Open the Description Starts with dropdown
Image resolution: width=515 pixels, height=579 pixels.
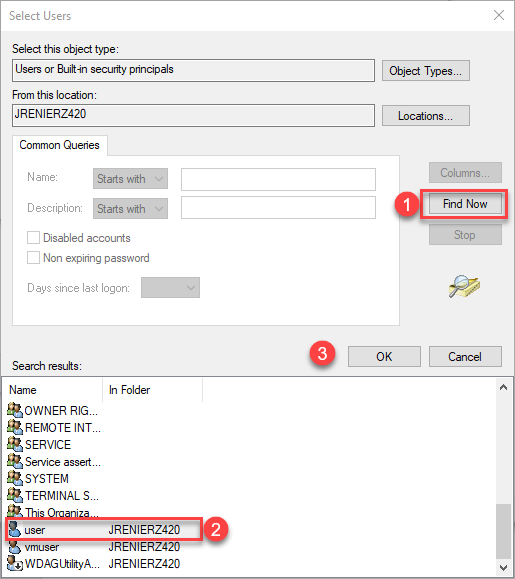(x=130, y=209)
